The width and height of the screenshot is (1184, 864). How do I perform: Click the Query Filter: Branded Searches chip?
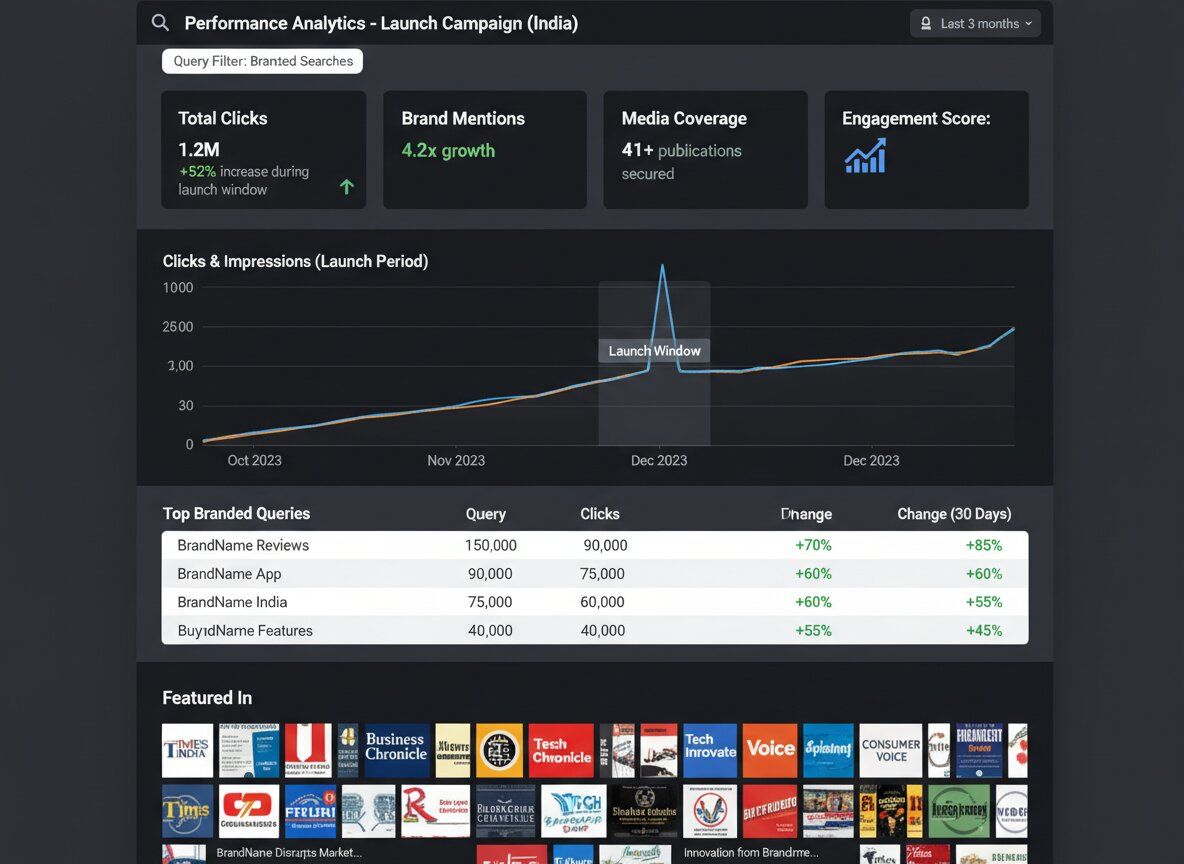[262, 61]
